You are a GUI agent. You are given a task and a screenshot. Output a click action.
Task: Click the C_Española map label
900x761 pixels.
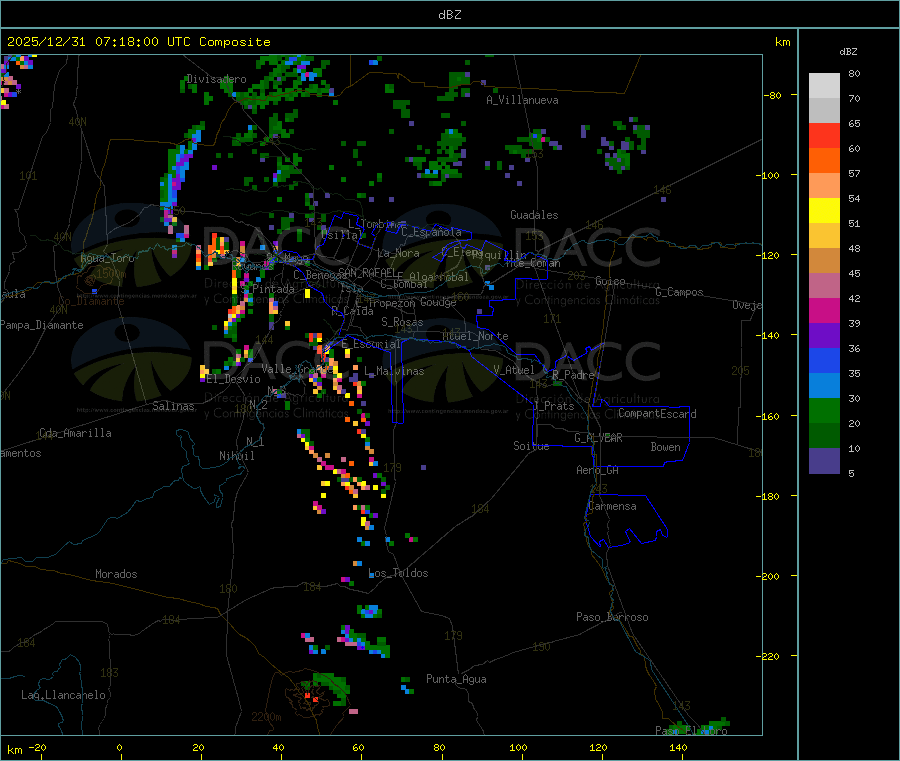432,232
